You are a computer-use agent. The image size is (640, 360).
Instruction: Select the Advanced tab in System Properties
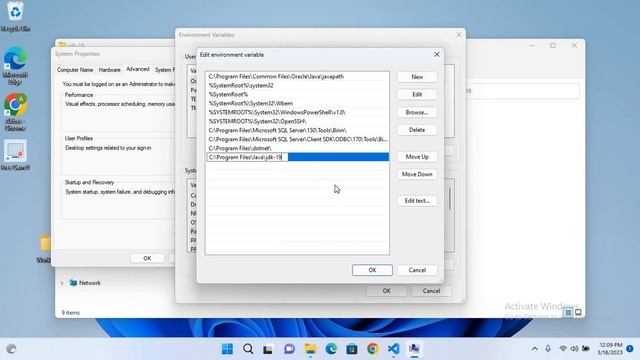[138, 69]
